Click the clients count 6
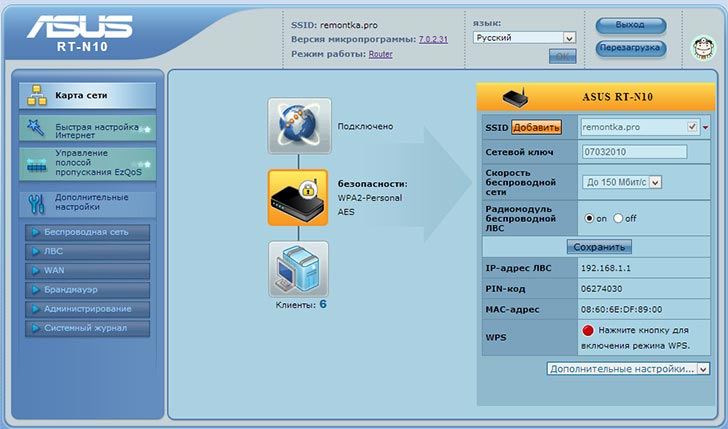 point(323,305)
